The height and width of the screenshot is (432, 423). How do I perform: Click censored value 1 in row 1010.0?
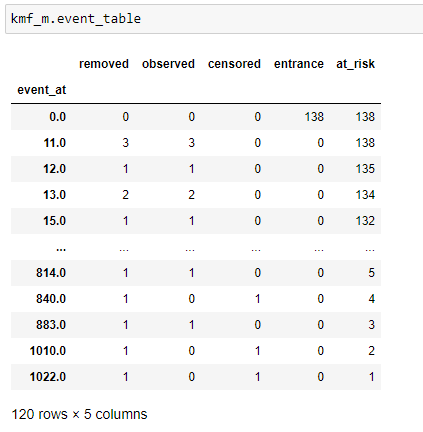click(x=258, y=351)
